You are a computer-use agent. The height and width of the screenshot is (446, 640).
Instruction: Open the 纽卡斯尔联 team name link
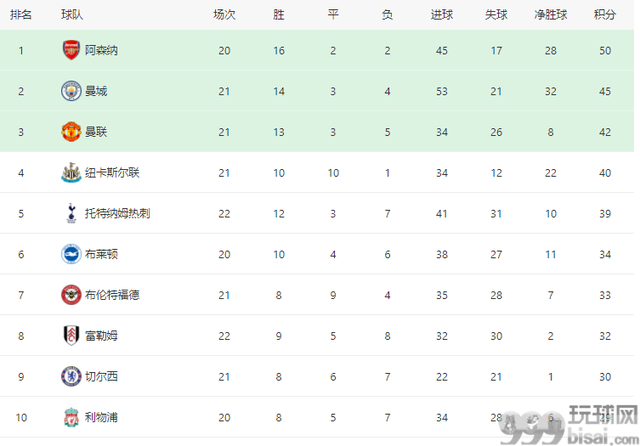(112, 173)
